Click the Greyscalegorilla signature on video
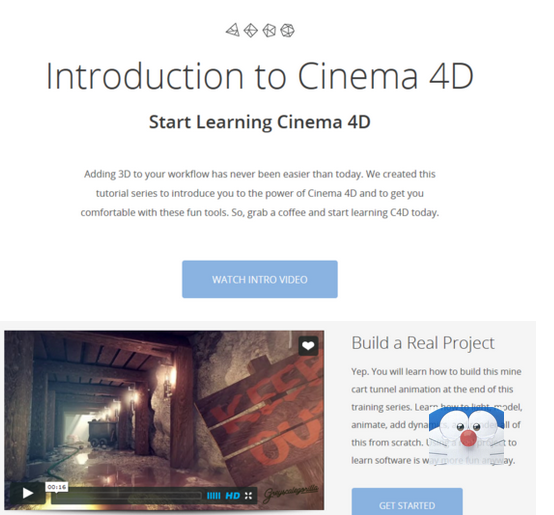 pyautogui.click(x=291, y=494)
